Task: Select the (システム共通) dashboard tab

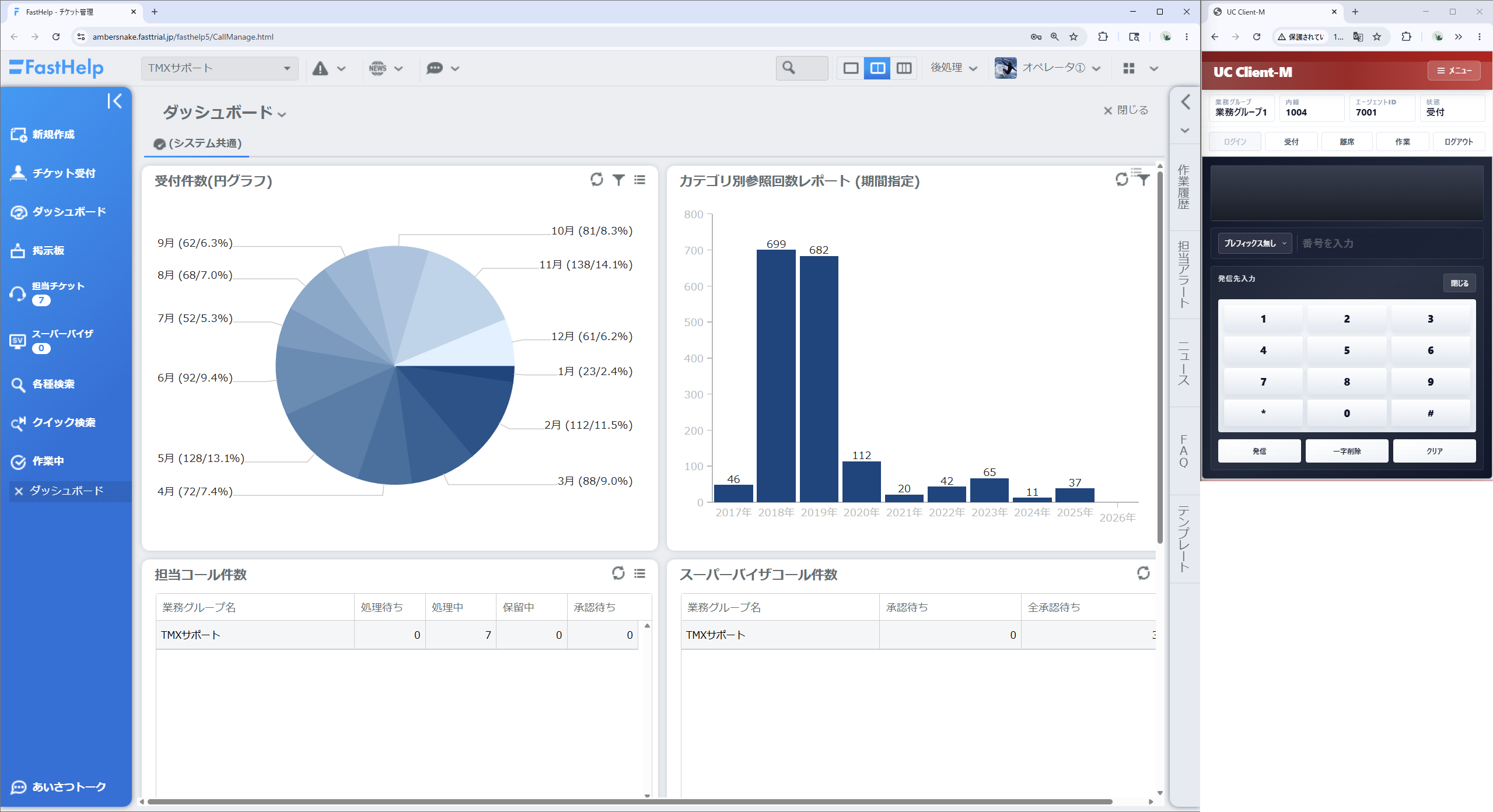Action: pyautogui.click(x=197, y=143)
